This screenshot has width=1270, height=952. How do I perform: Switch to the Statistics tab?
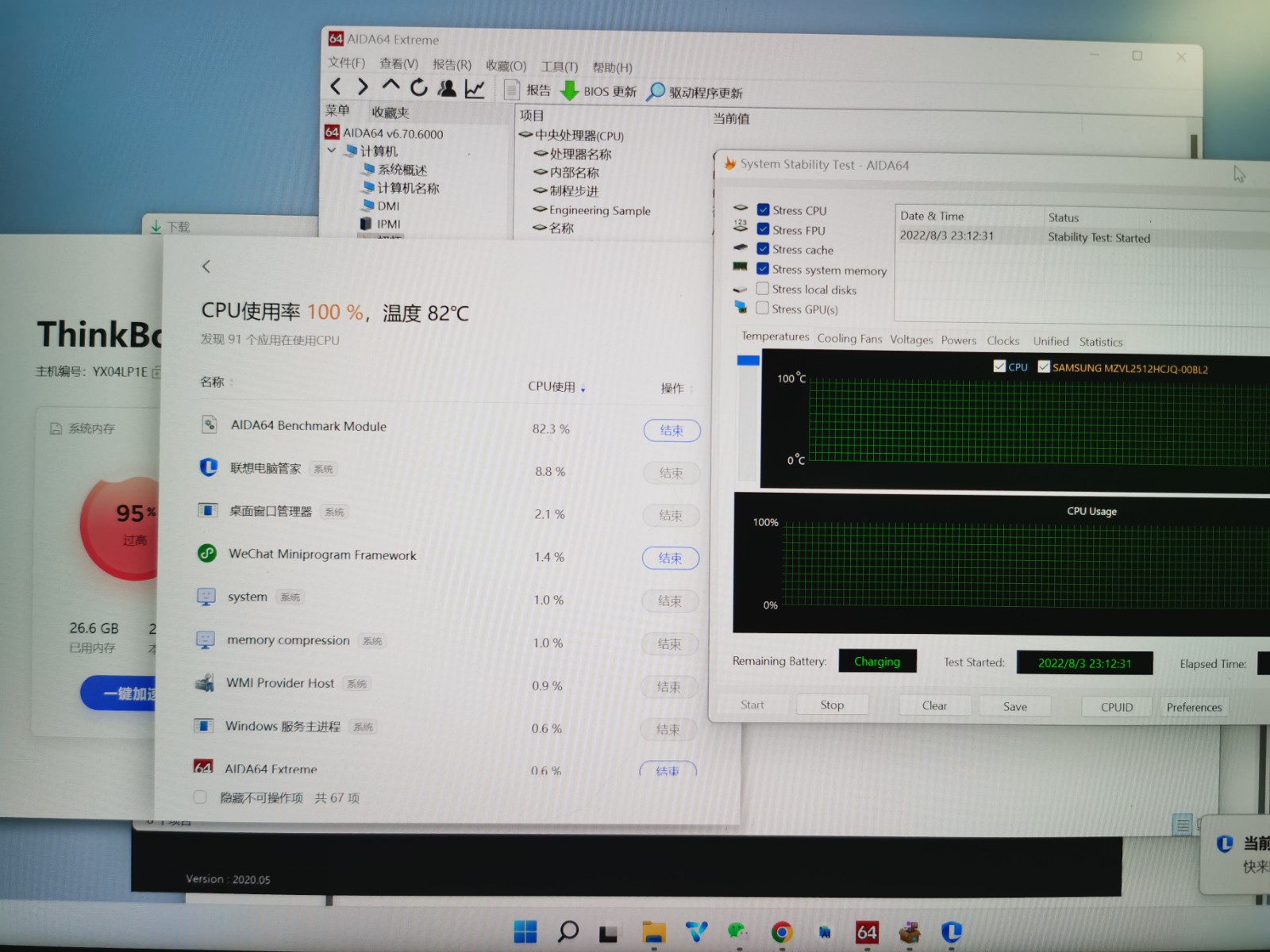pyautogui.click(x=1101, y=342)
